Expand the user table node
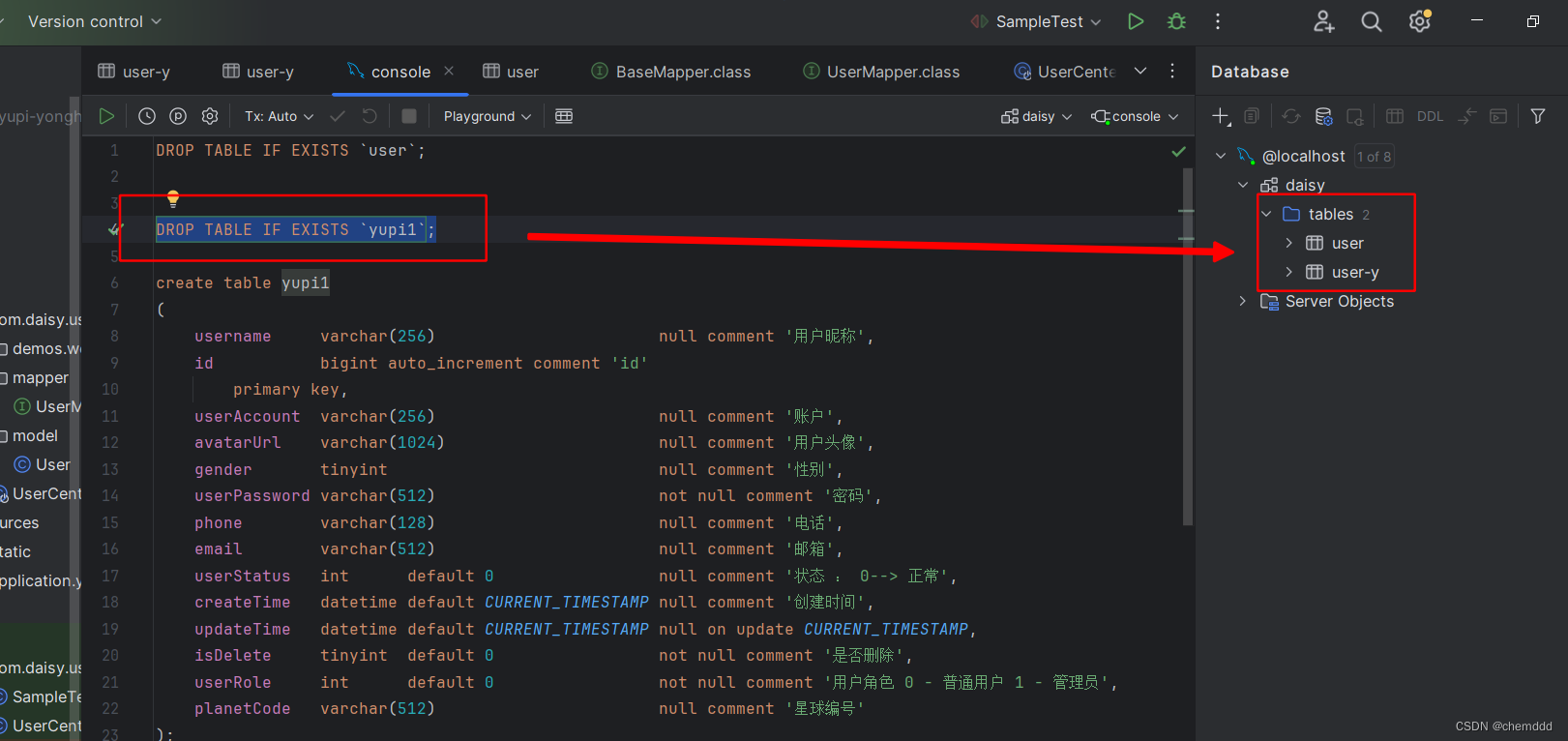Image resolution: width=1568 pixels, height=741 pixels. pyautogui.click(x=1289, y=243)
